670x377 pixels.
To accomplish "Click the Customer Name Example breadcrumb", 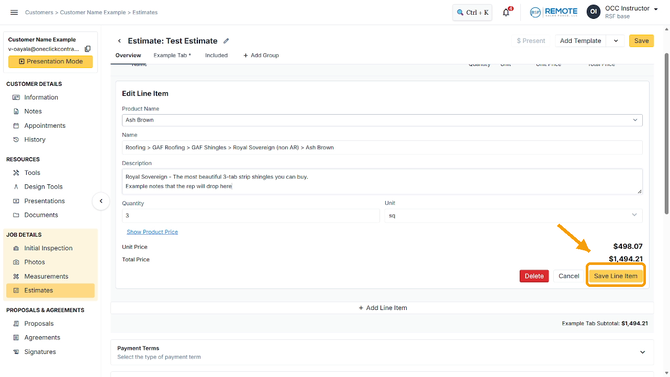I will [93, 12].
